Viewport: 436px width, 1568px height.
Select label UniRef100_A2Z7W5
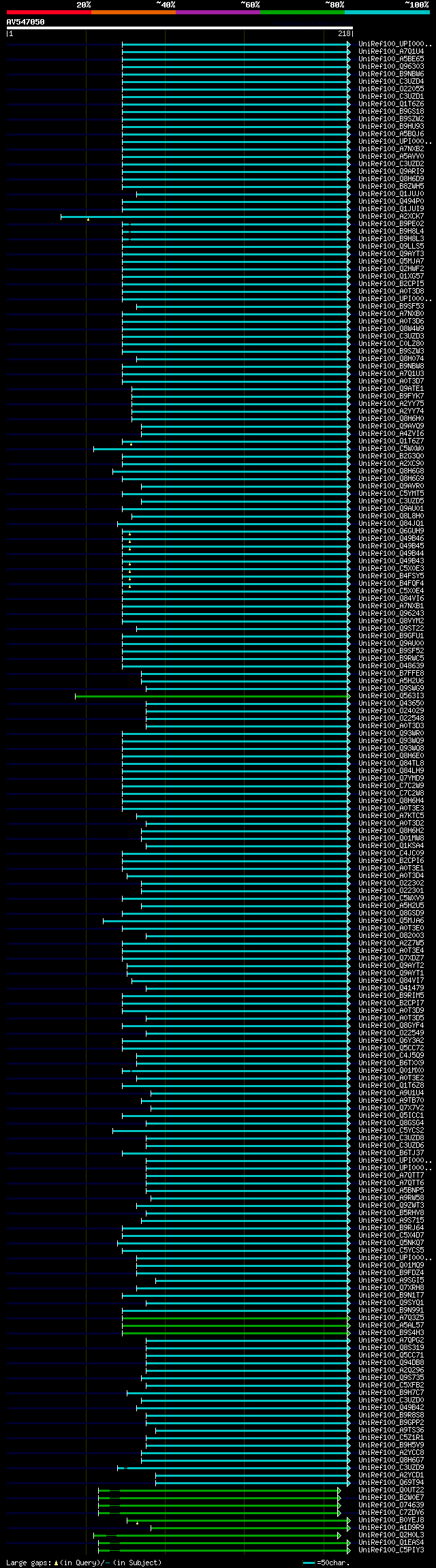[x=391, y=943]
